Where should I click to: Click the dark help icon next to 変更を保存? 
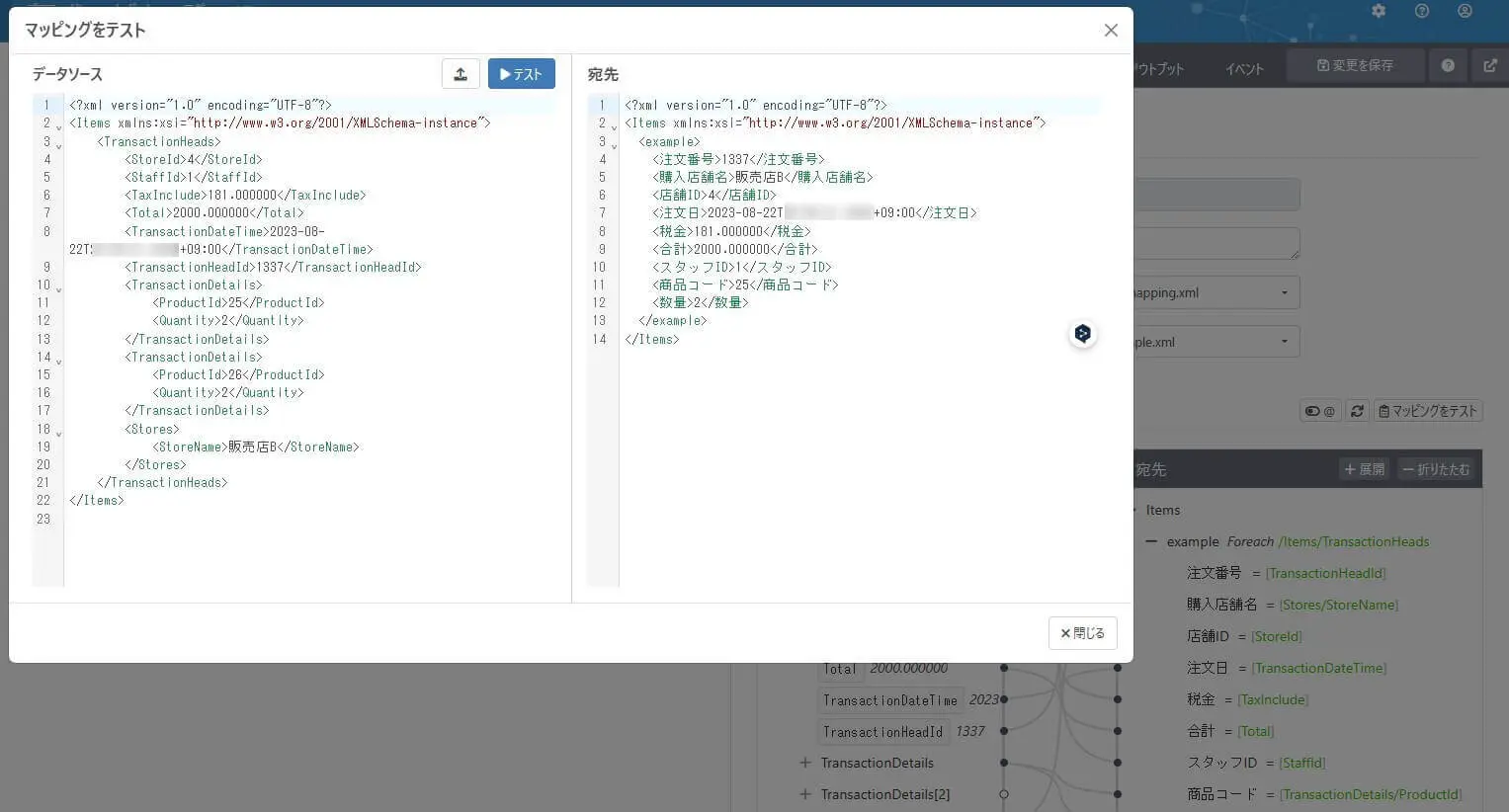(1448, 64)
